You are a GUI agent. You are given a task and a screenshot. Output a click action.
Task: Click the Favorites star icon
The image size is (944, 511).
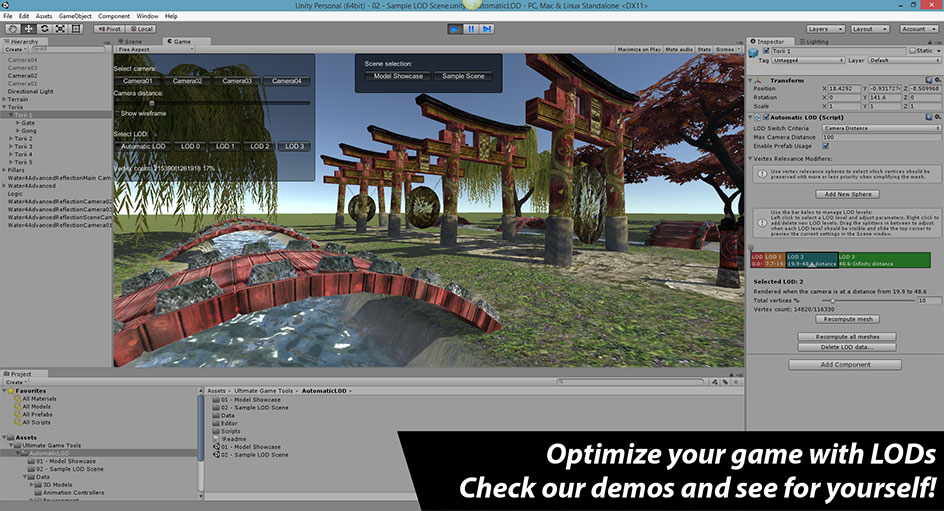pos(11,391)
